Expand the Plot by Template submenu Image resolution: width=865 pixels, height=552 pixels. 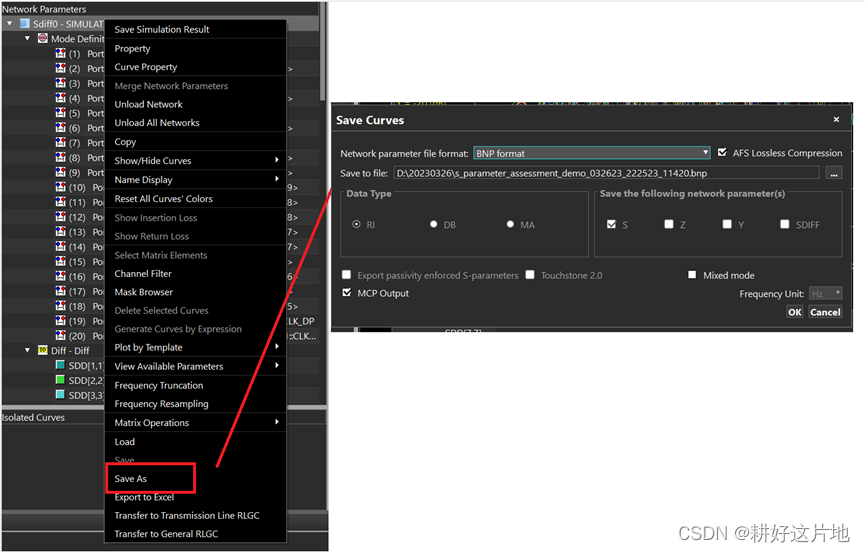195,347
